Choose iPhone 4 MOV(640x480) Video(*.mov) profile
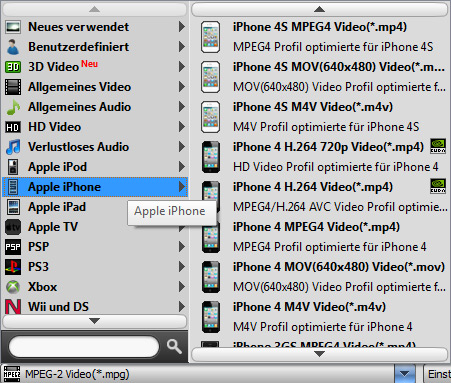The image size is (451, 383). click(320, 277)
